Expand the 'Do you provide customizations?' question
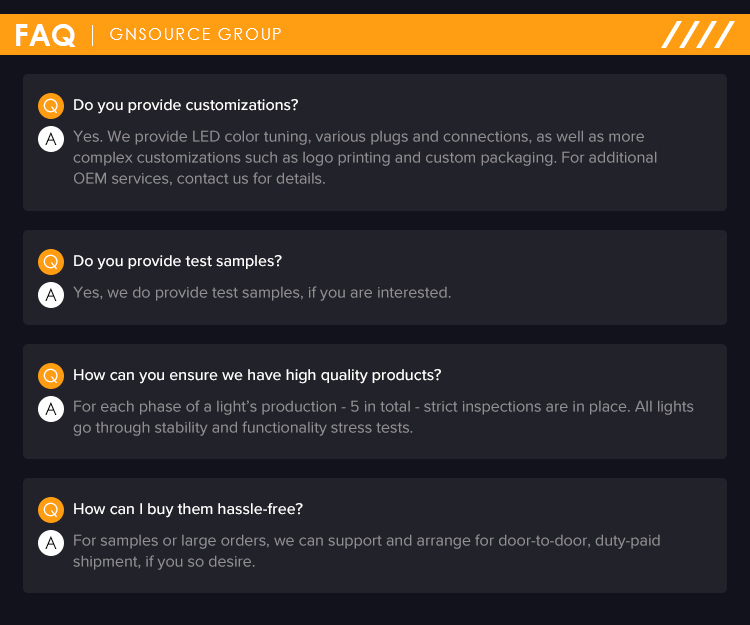This screenshot has width=750, height=625. pyautogui.click(x=186, y=105)
